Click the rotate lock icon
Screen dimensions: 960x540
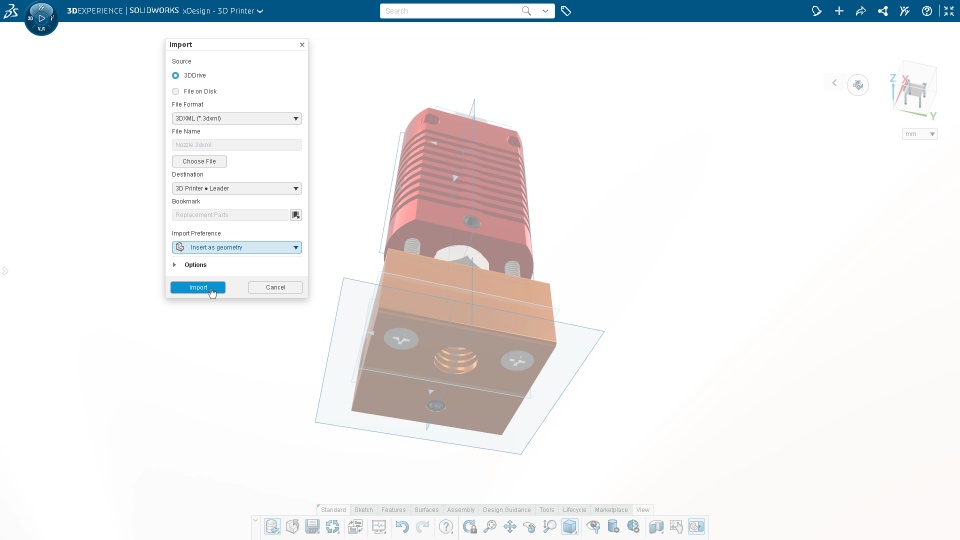pyautogui.click(x=470, y=527)
